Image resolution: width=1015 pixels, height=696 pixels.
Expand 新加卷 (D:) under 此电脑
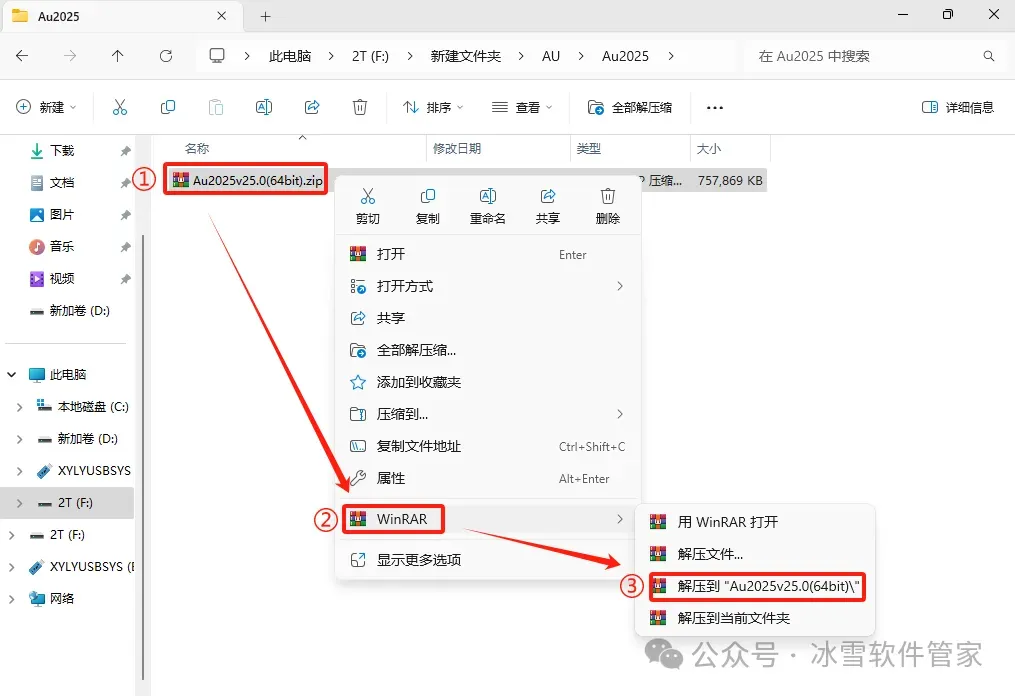pos(19,439)
